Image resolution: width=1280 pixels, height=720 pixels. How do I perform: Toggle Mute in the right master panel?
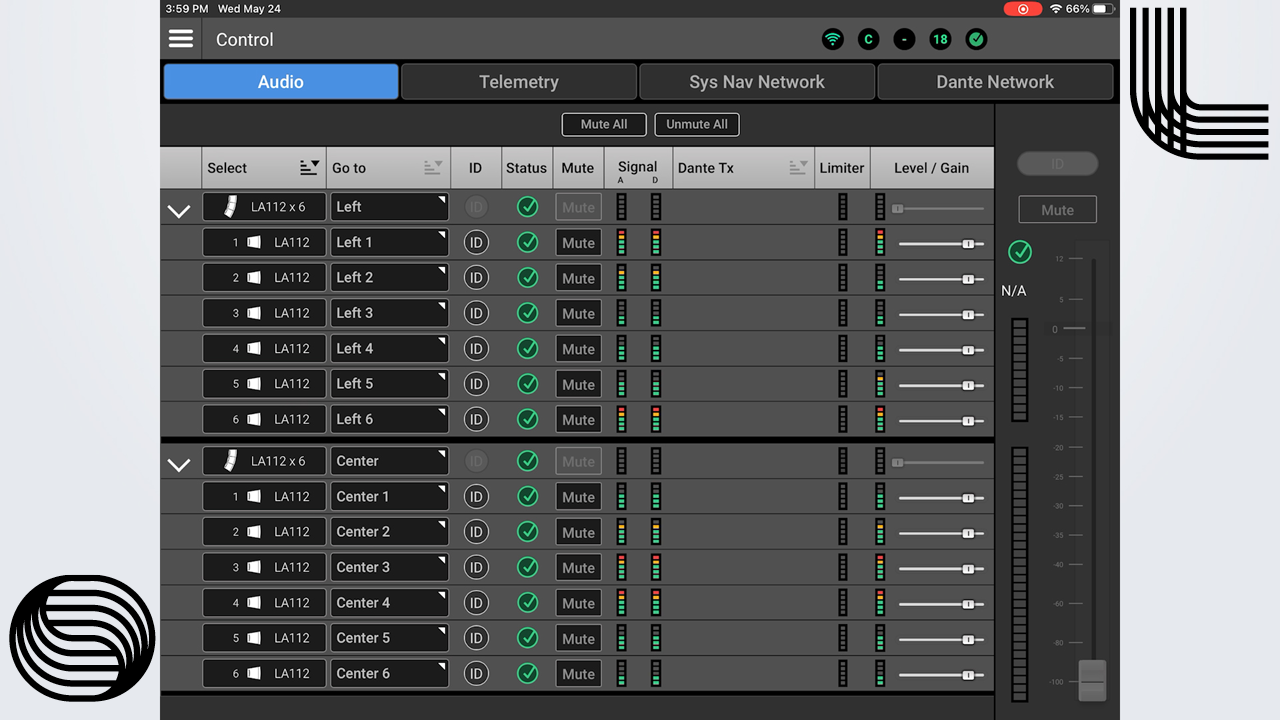pyautogui.click(x=1057, y=210)
